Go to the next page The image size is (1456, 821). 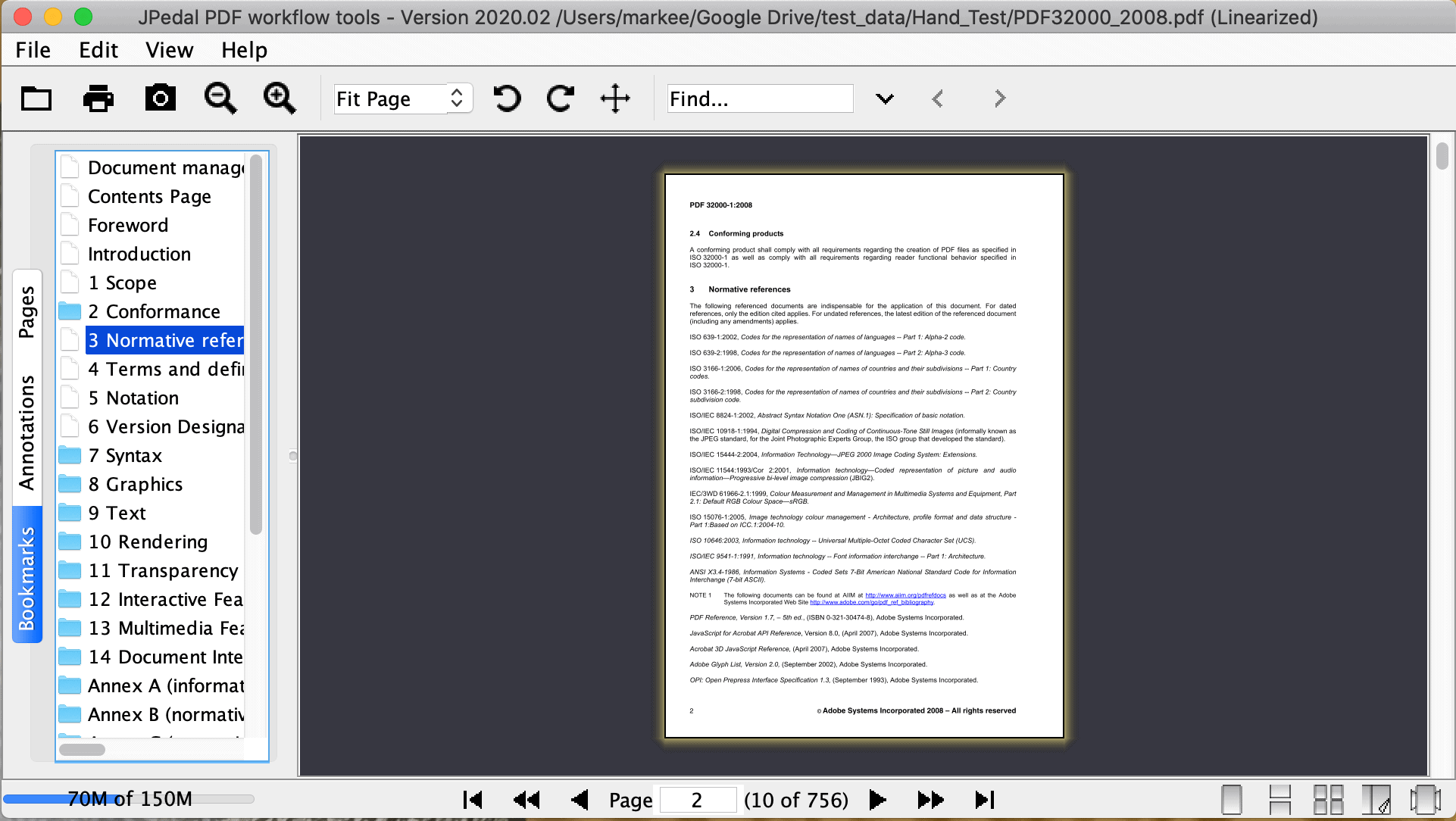pyautogui.click(x=877, y=800)
